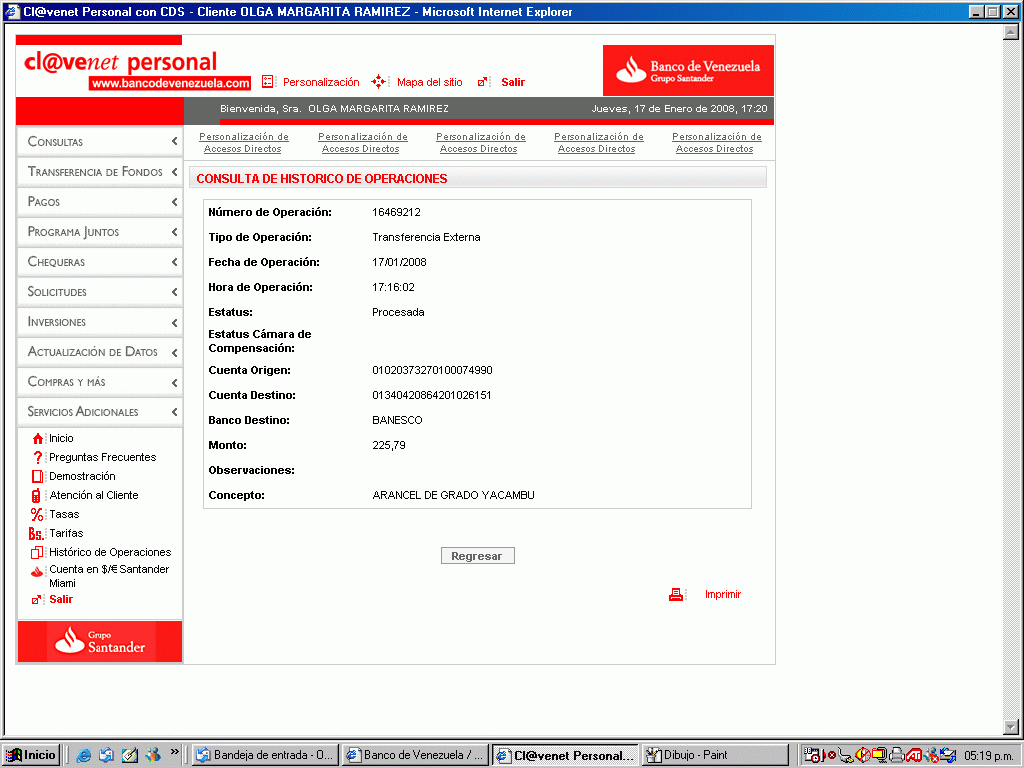The width and height of the screenshot is (1024, 768).
Task: Click the system tray printer icon
Action: tap(897, 755)
